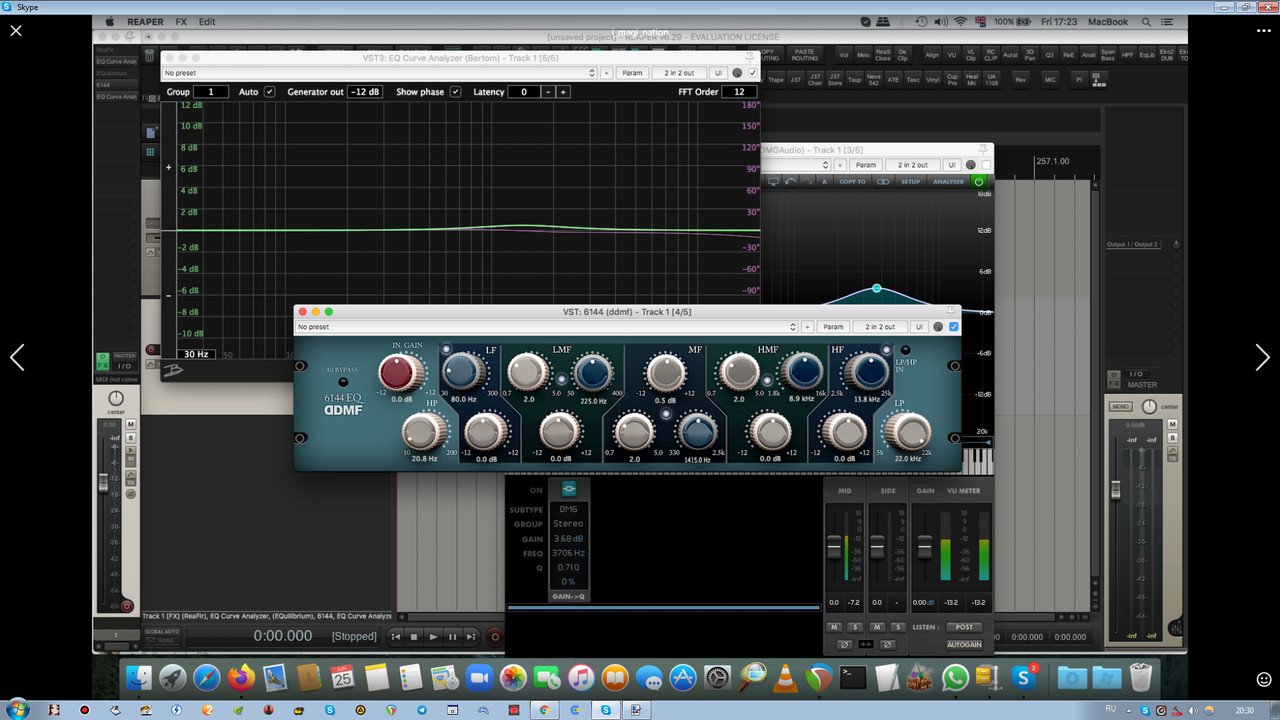Viewport: 1280px width, 720px height.
Task: Click the COPY TO button in the DMG EQ
Action: [852, 182]
